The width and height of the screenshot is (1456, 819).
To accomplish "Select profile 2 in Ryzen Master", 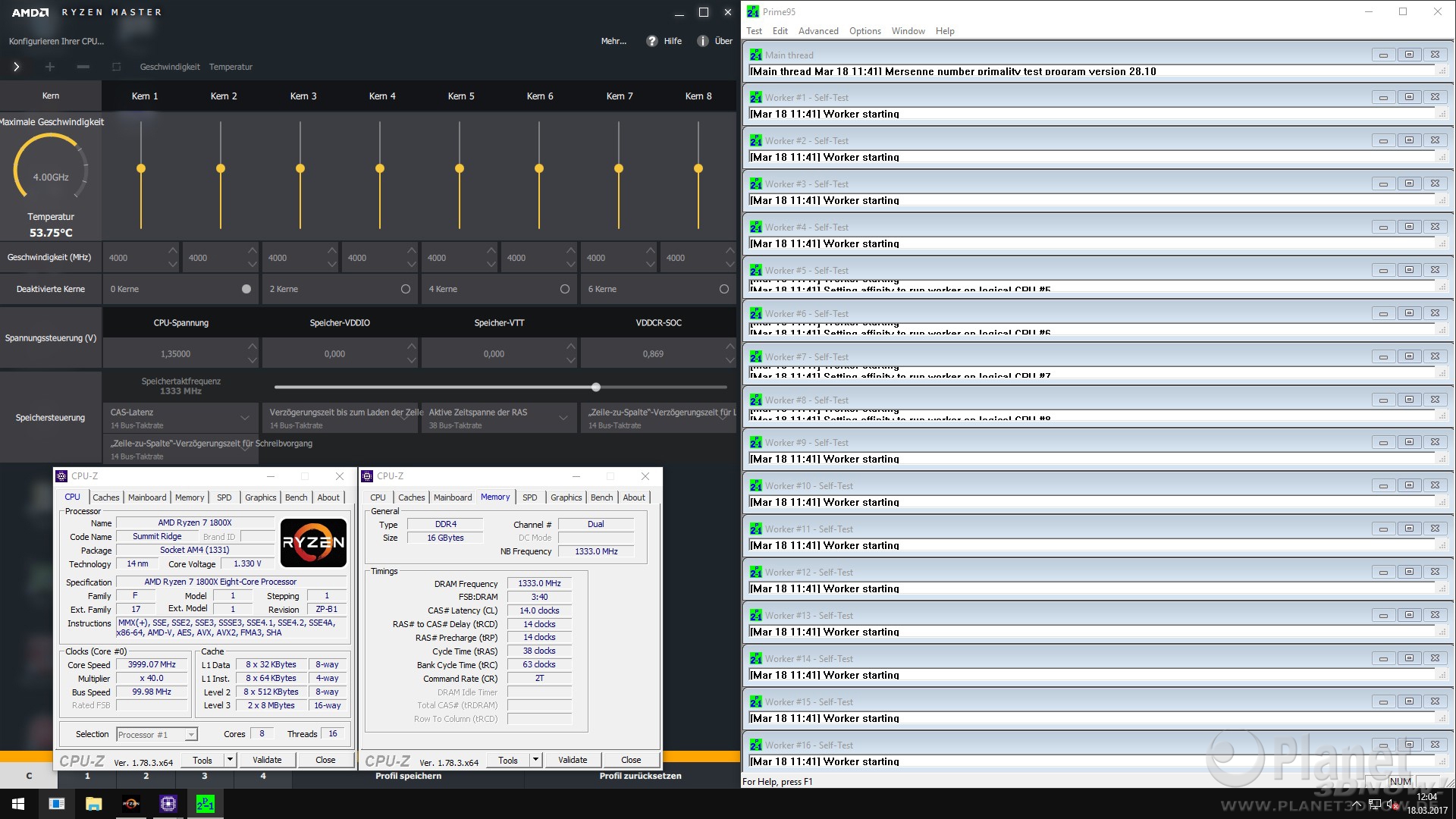I will coord(146,776).
